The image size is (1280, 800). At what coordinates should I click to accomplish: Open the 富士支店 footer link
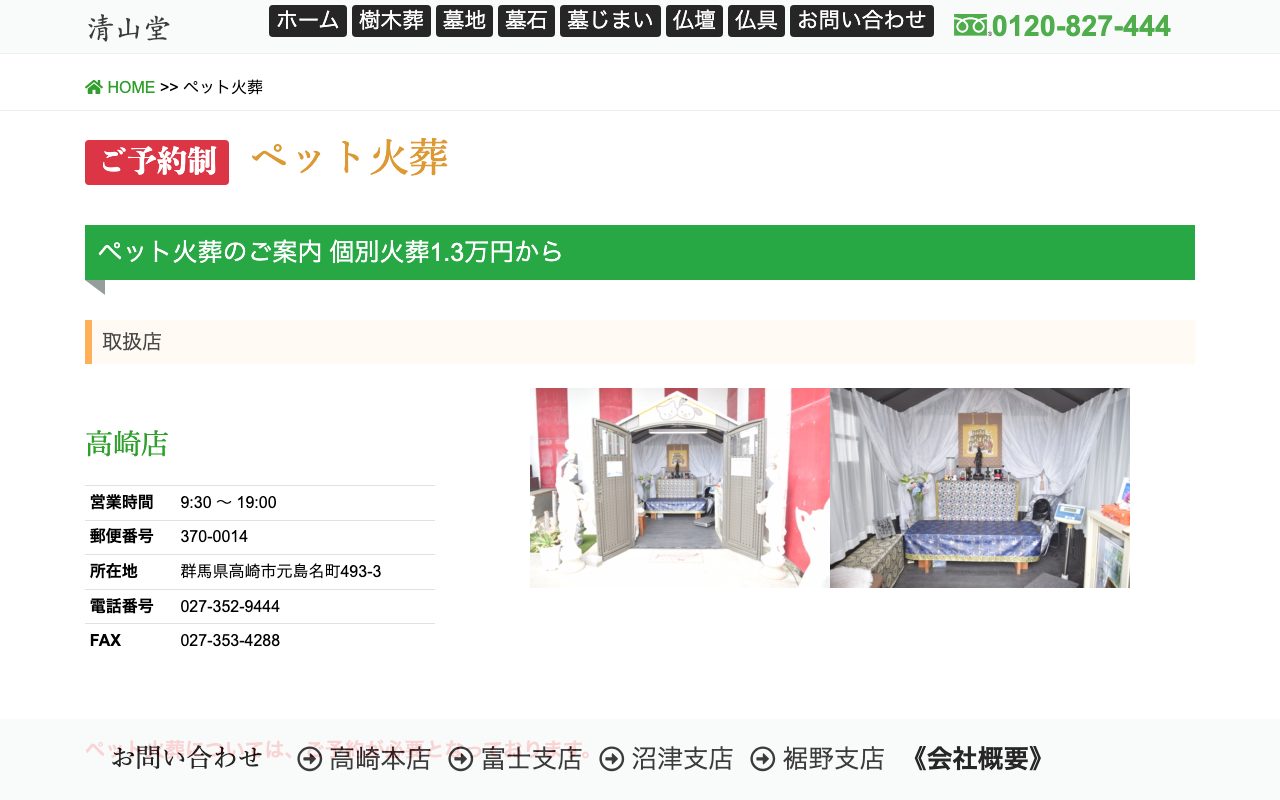531,759
